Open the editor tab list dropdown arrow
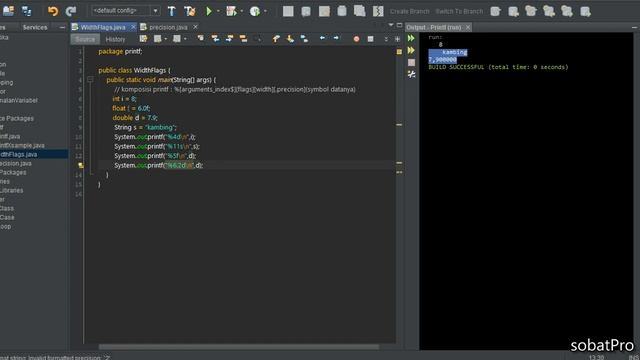This screenshot has height=360, width=640. 391,25
